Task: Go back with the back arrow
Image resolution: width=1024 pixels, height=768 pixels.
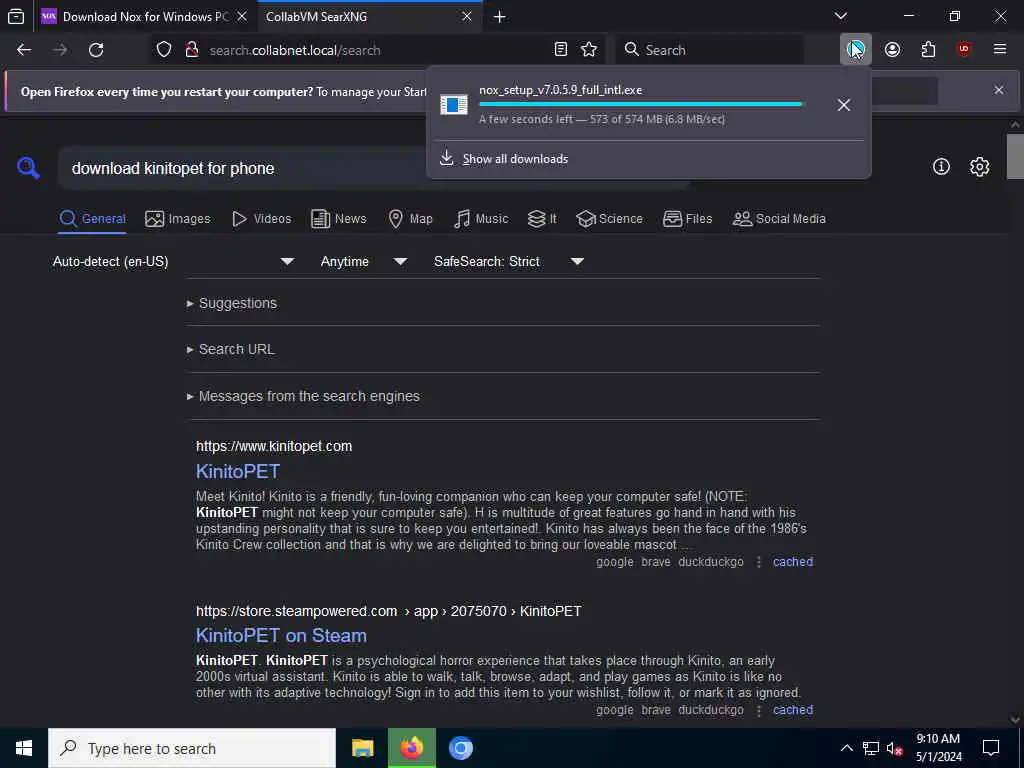Action: pyautogui.click(x=24, y=50)
